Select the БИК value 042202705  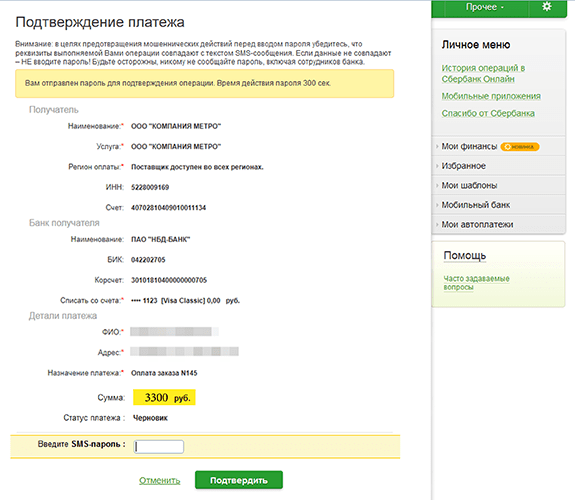[x=148, y=260]
